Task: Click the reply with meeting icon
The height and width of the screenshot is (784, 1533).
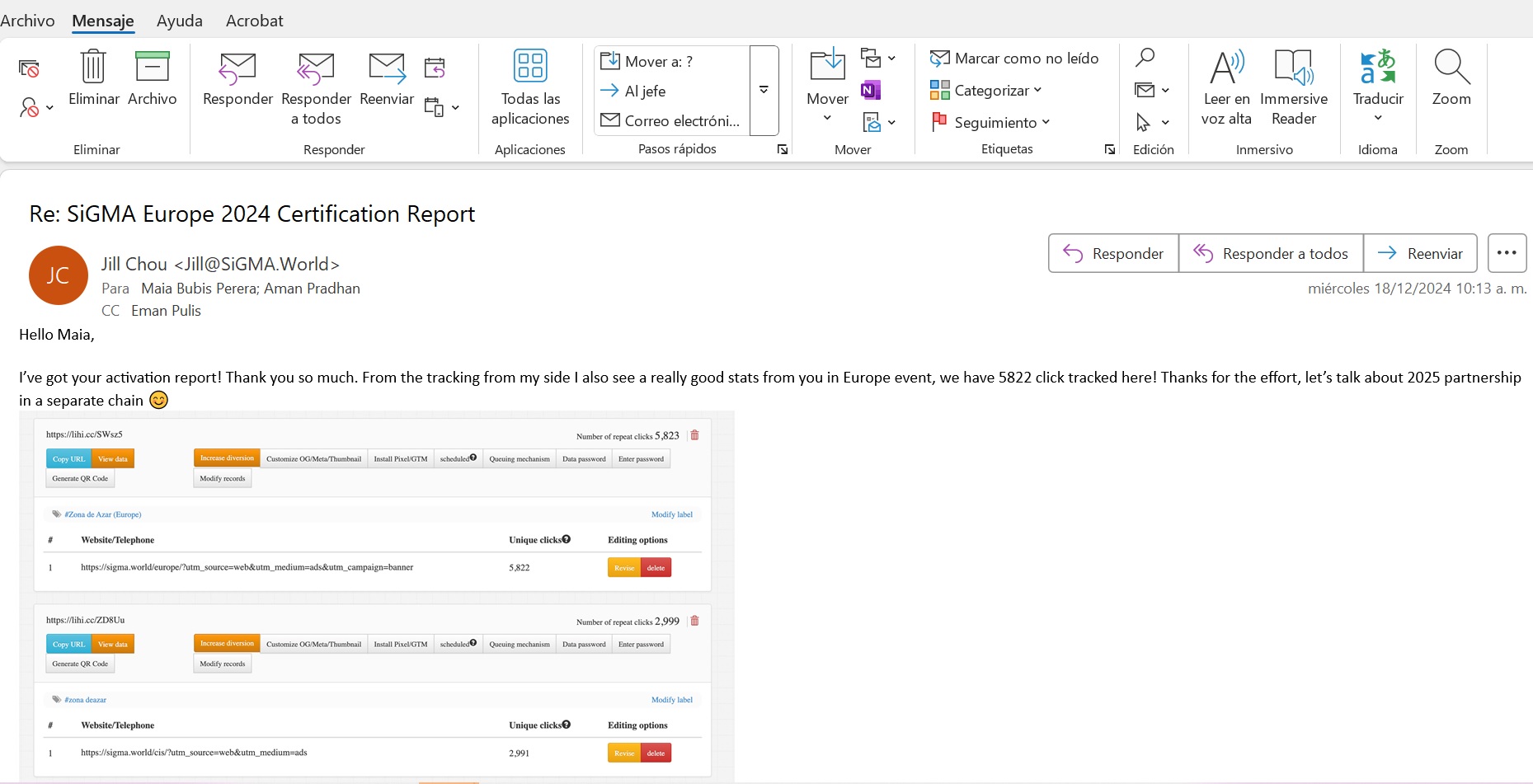Action: pyautogui.click(x=435, y=67)
